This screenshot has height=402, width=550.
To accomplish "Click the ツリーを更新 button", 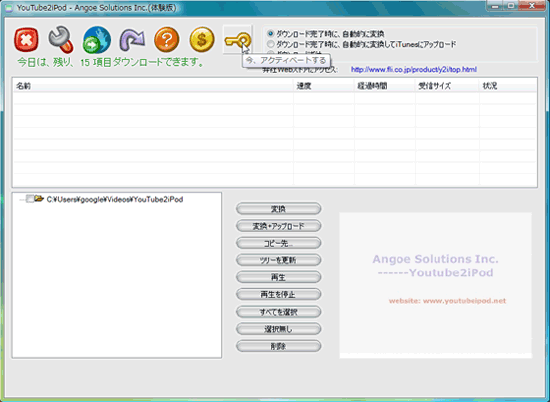I will pyautogui.click(x=279, y=260).
